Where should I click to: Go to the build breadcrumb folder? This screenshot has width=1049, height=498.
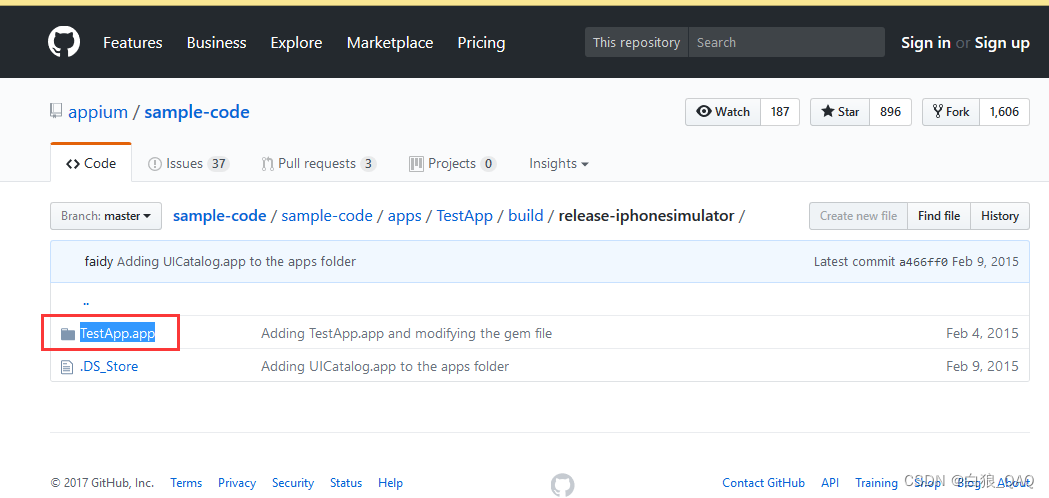(526, 216)
